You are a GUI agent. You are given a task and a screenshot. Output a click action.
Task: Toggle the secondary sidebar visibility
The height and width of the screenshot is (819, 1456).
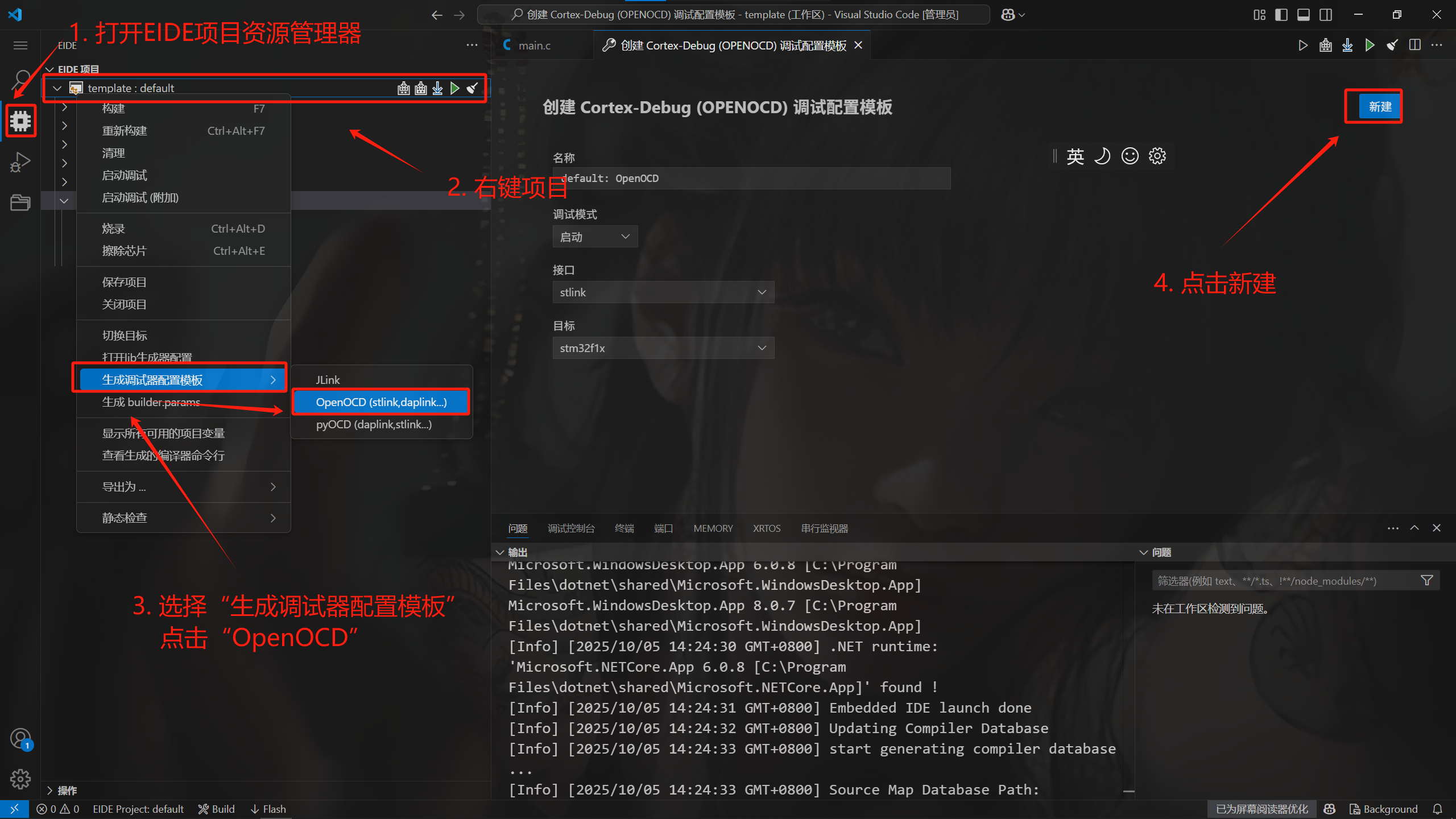pos(1326,15)
